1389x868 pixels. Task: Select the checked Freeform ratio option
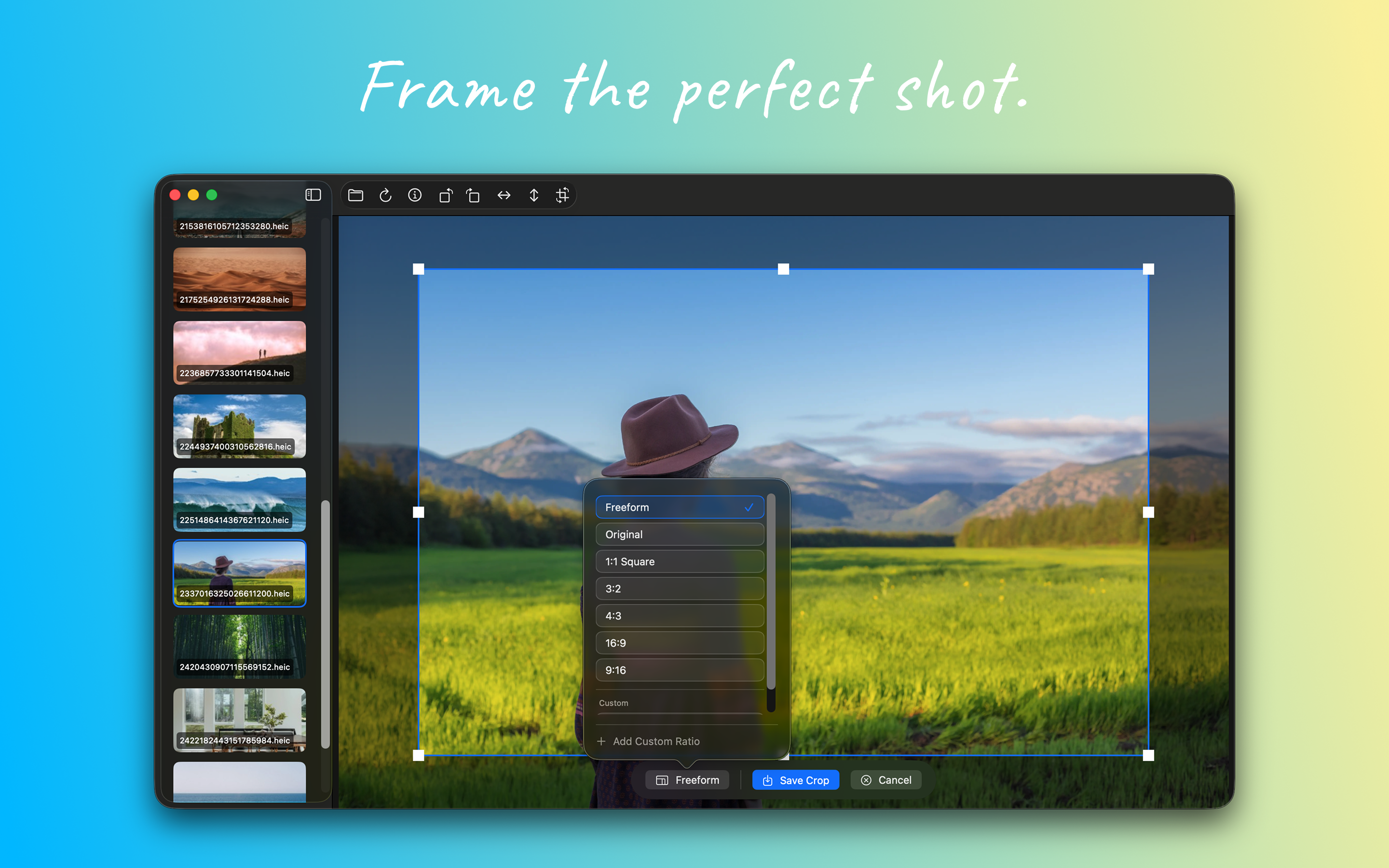pyautogui.click(x=679, y=507)
